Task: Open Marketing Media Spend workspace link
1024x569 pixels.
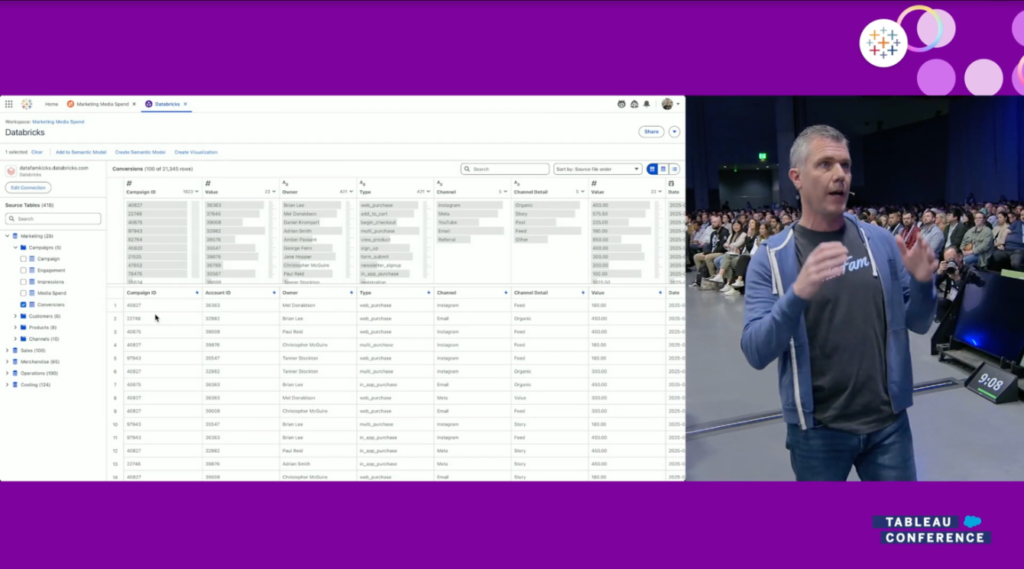Action: (58, 122)
